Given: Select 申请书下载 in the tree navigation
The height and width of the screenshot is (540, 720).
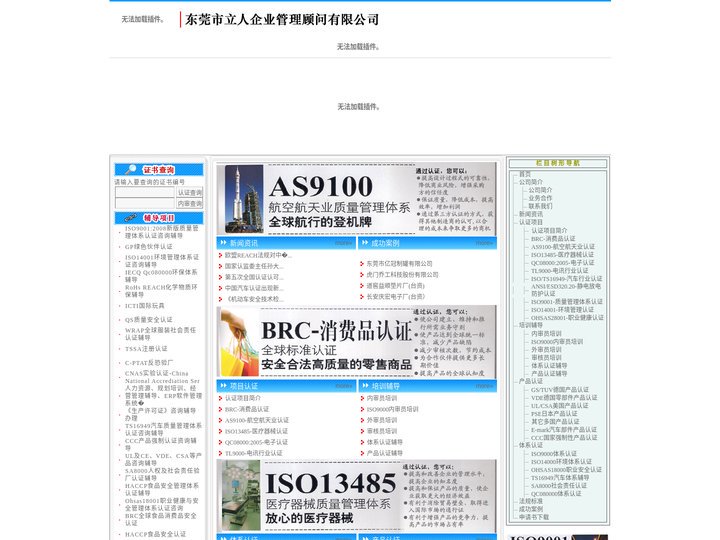Looking at the screenshot, I should pos(534,517).
